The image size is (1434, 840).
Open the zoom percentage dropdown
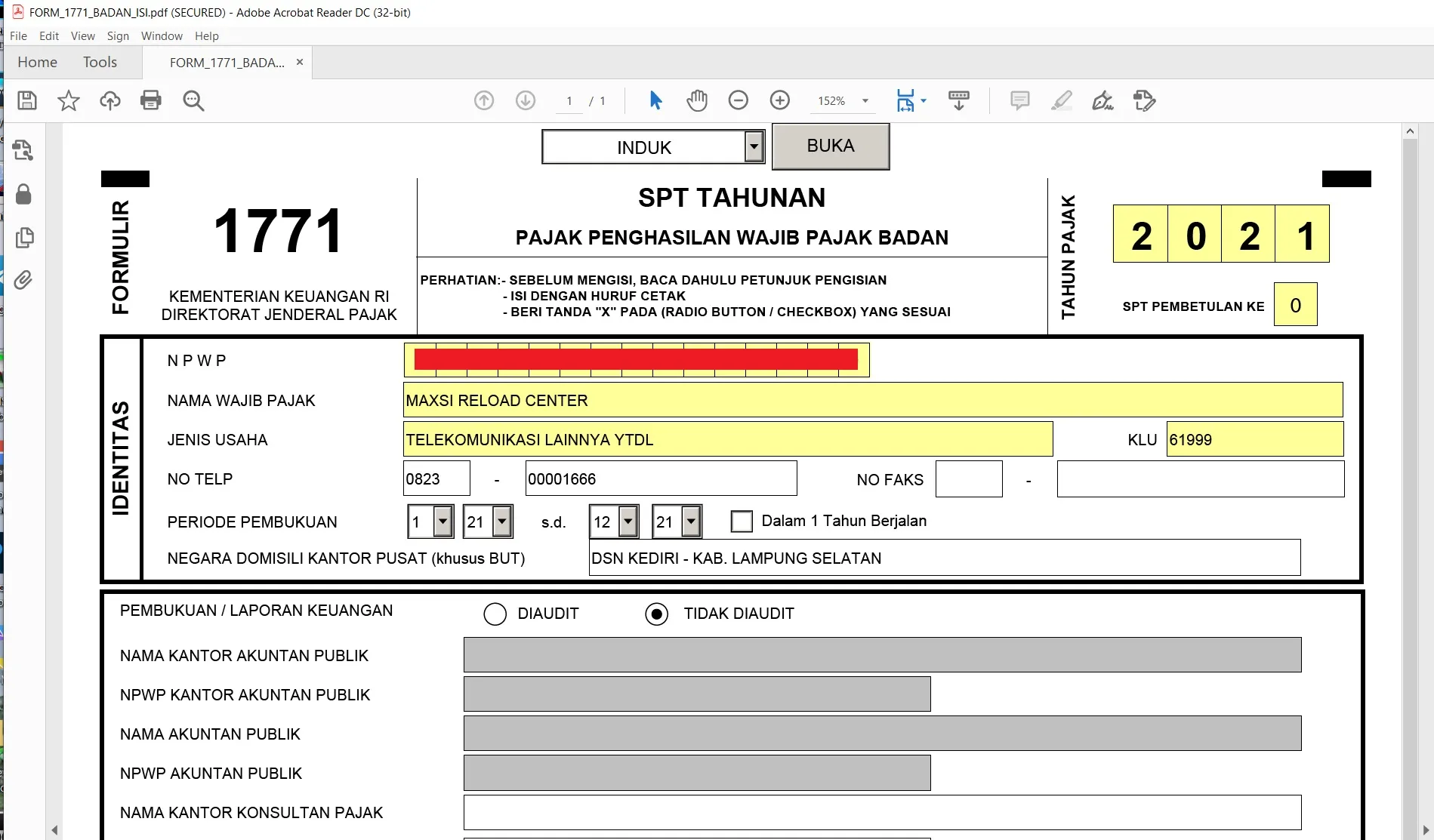863,100
